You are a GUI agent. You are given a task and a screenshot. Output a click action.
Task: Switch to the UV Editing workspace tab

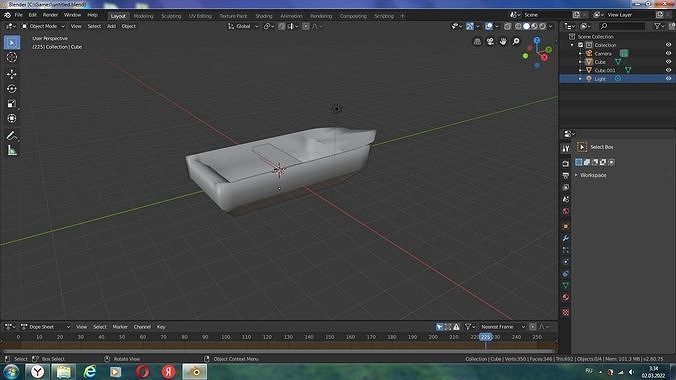[200, 16]
